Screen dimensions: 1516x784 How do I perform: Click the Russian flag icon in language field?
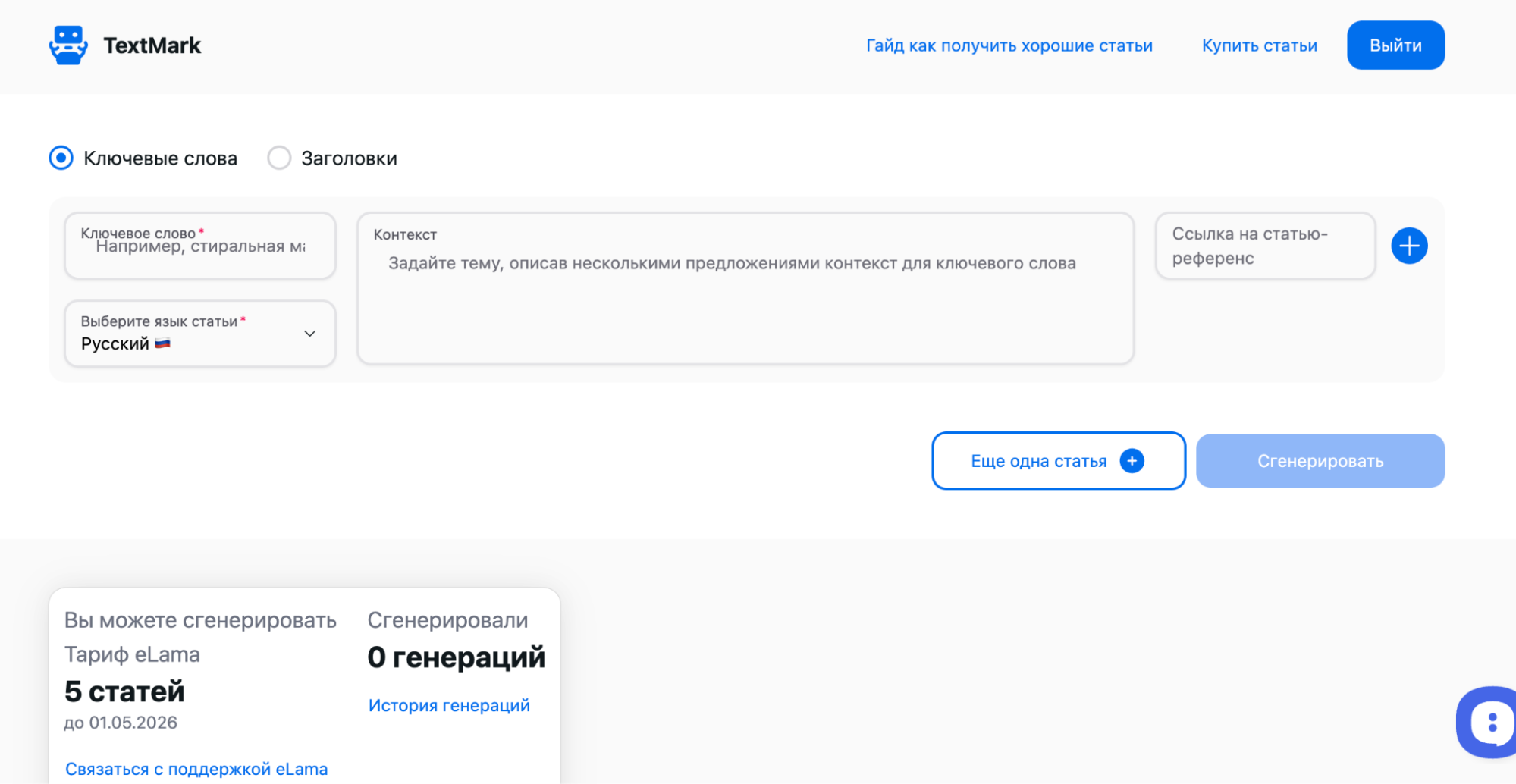162,343
